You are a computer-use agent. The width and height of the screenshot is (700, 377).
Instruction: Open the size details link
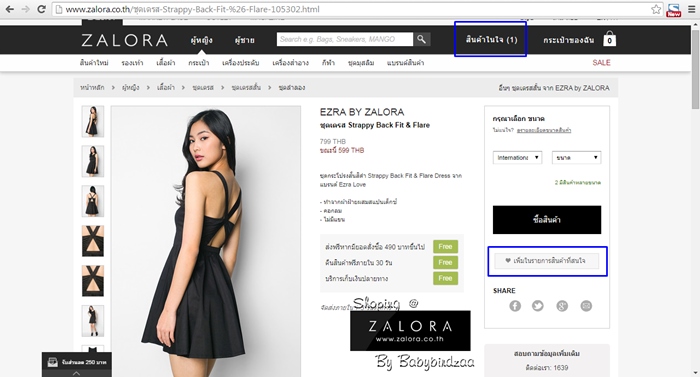pos(544,130)
